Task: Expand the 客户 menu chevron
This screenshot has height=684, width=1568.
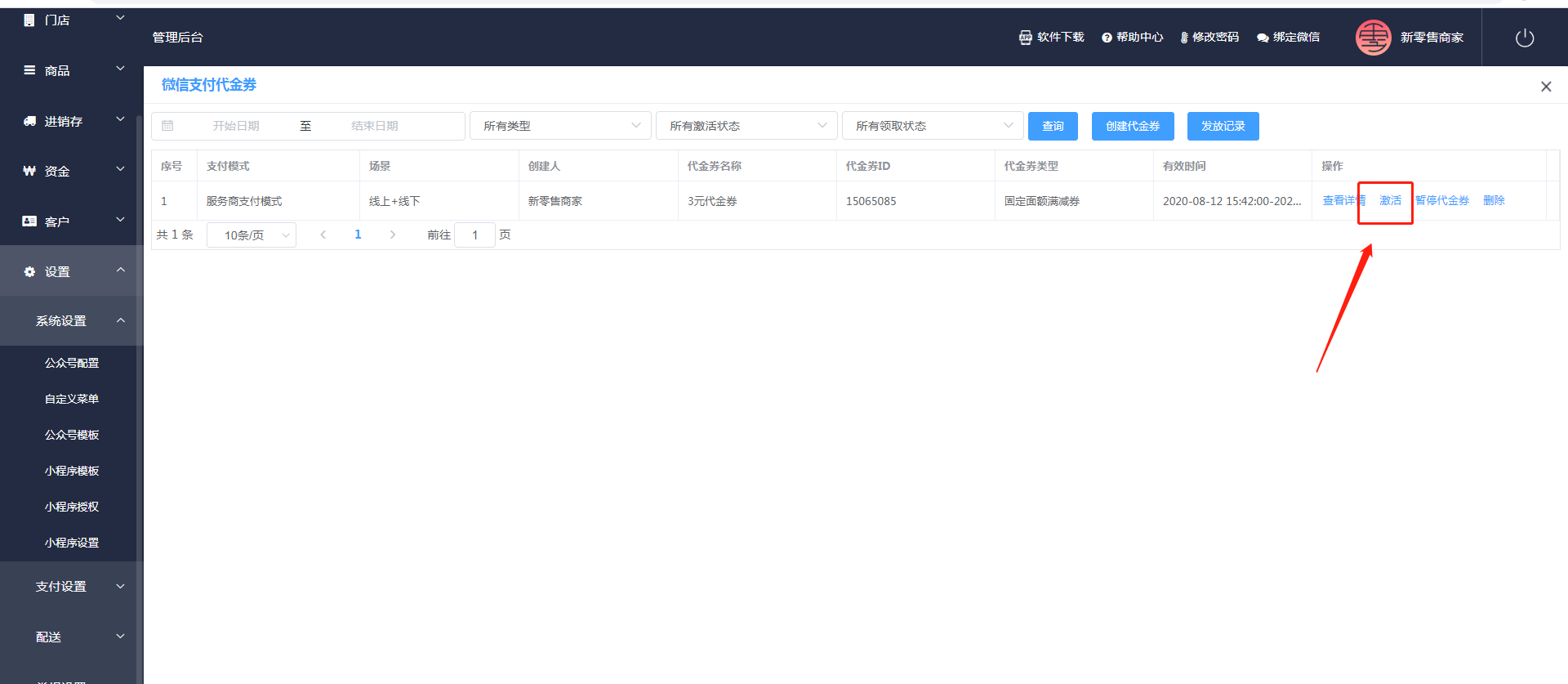Action: (120, 220)
